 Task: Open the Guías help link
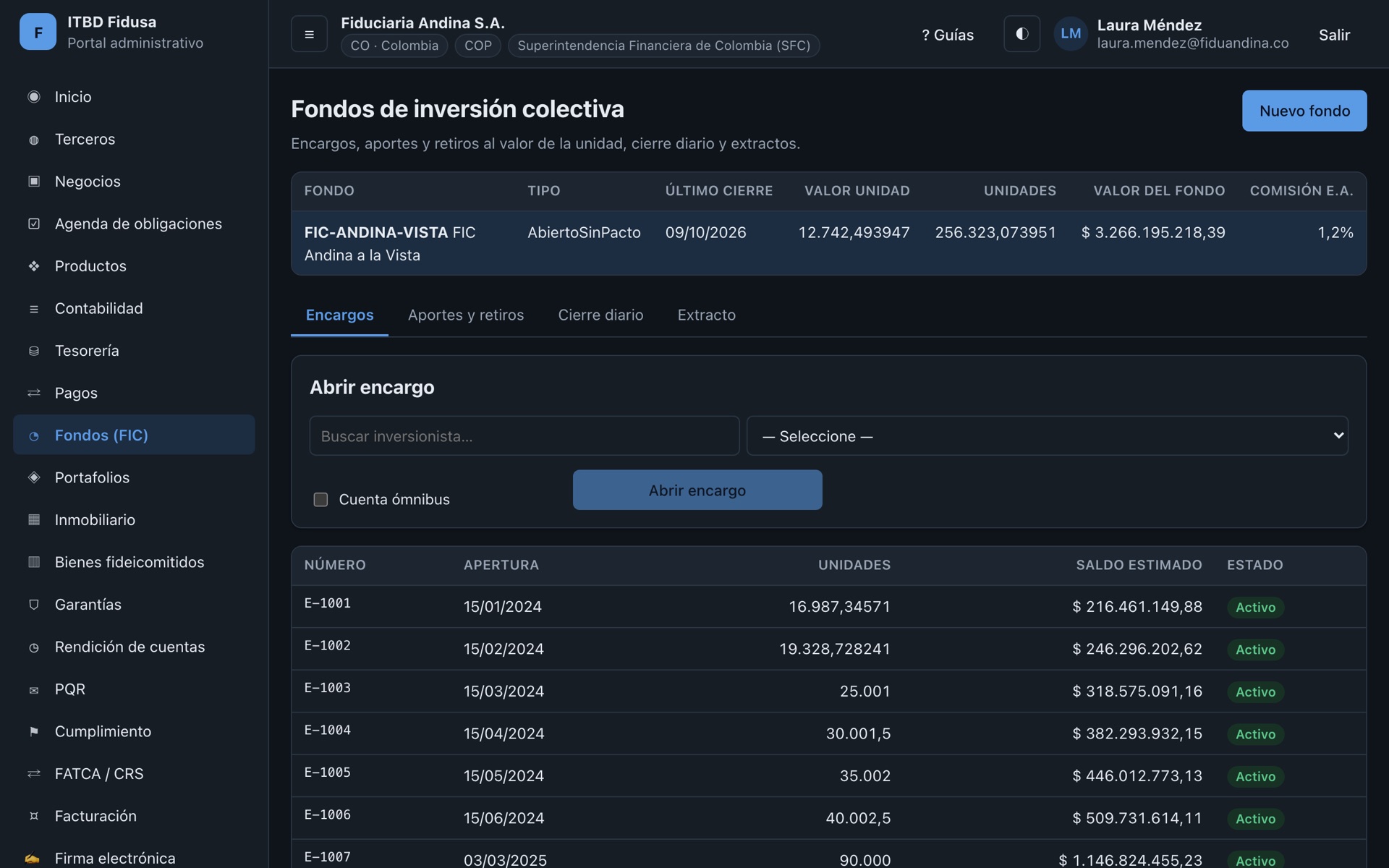[x=947, y=35]
